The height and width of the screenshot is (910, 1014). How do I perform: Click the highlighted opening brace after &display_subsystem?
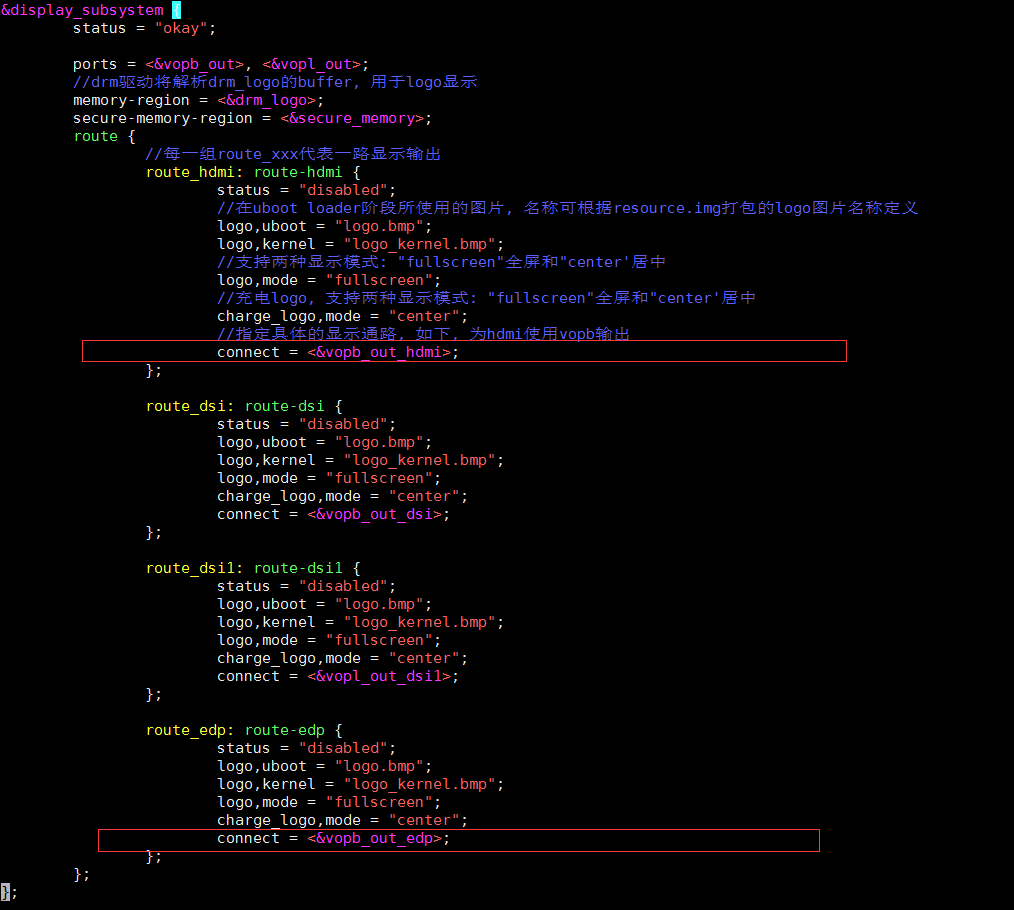point(176,10)
